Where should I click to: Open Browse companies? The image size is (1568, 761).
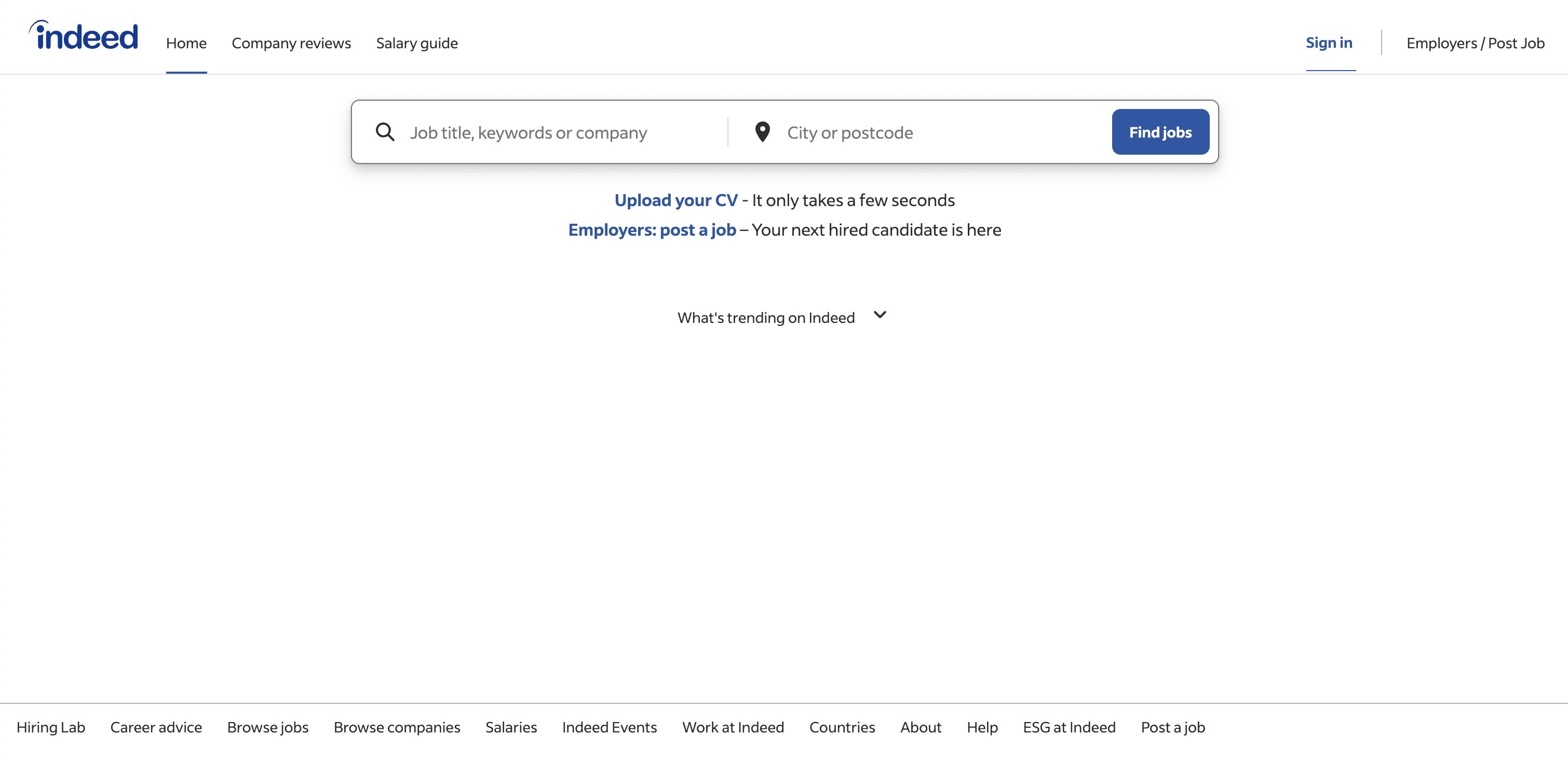(396, 727)
